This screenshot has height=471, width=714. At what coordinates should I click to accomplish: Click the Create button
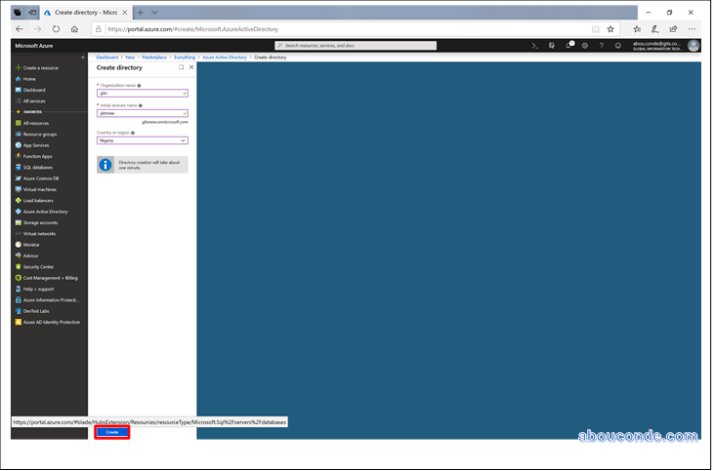[112, 432]
